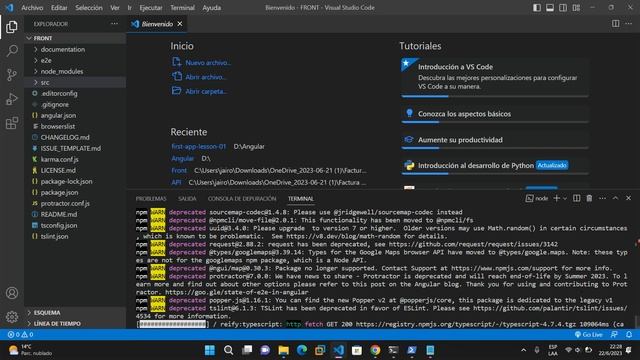Open recent Front project
The image size is (640, 360).
[x=179, y=170]
